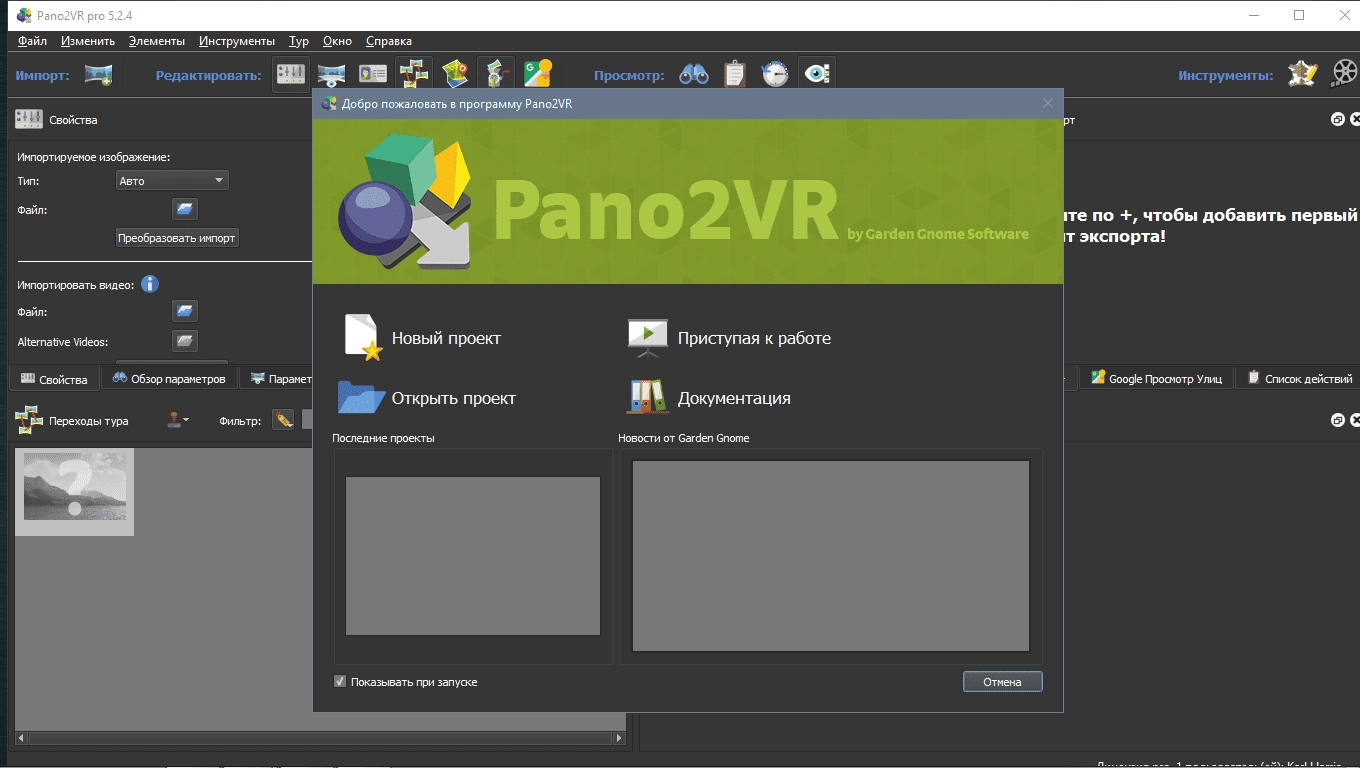Click the filter tag icon
1360x768 pixels.
[x=284, y=420]
